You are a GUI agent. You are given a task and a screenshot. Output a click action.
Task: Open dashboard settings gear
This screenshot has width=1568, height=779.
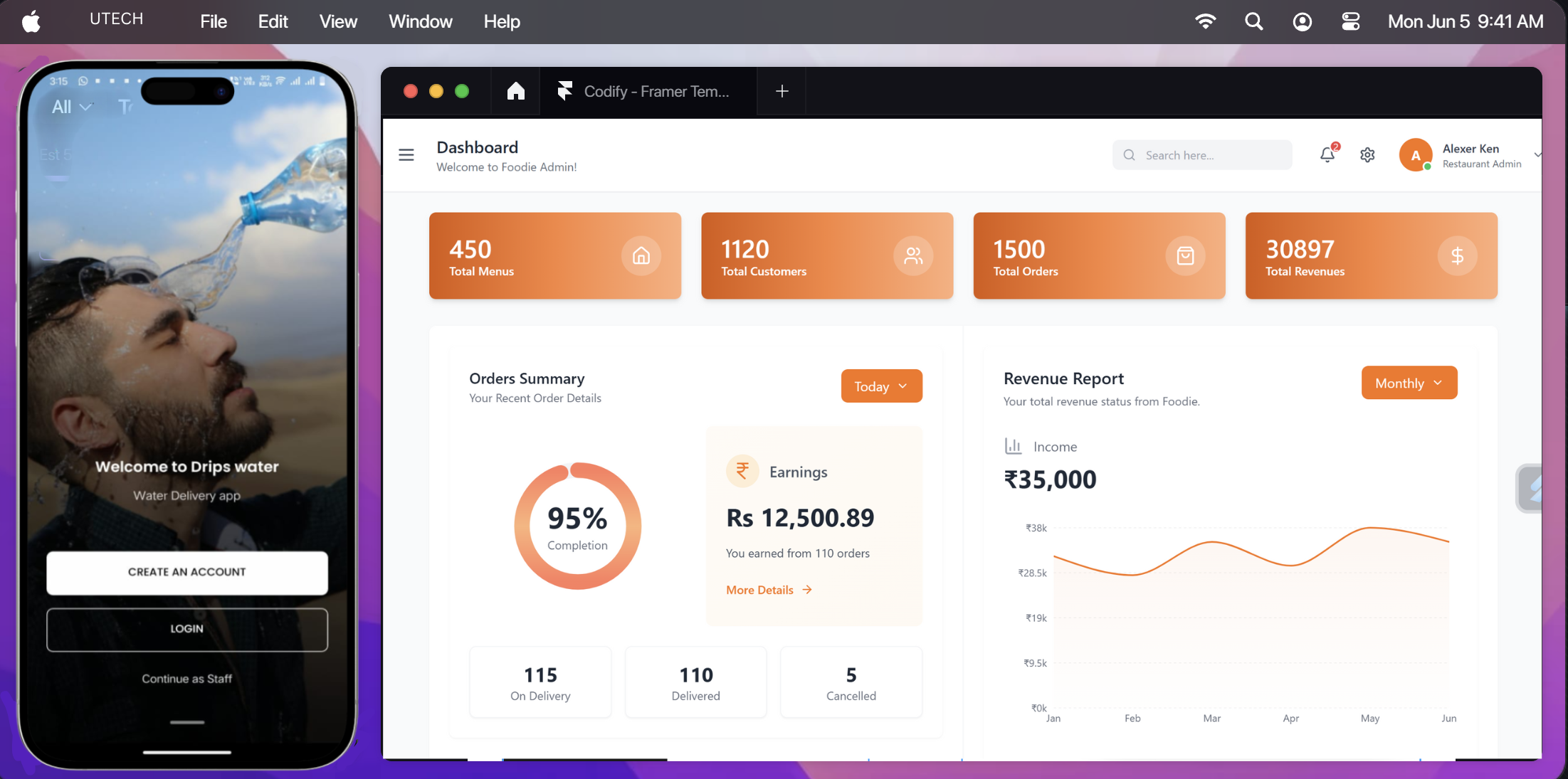click(x=1367, y=154)
